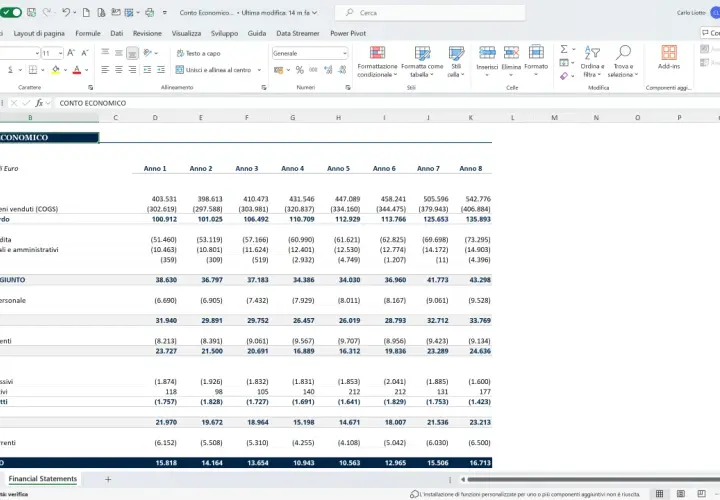
Task: Create a new blank document icon
Action: pyautogui.click(x=86, y=12)
